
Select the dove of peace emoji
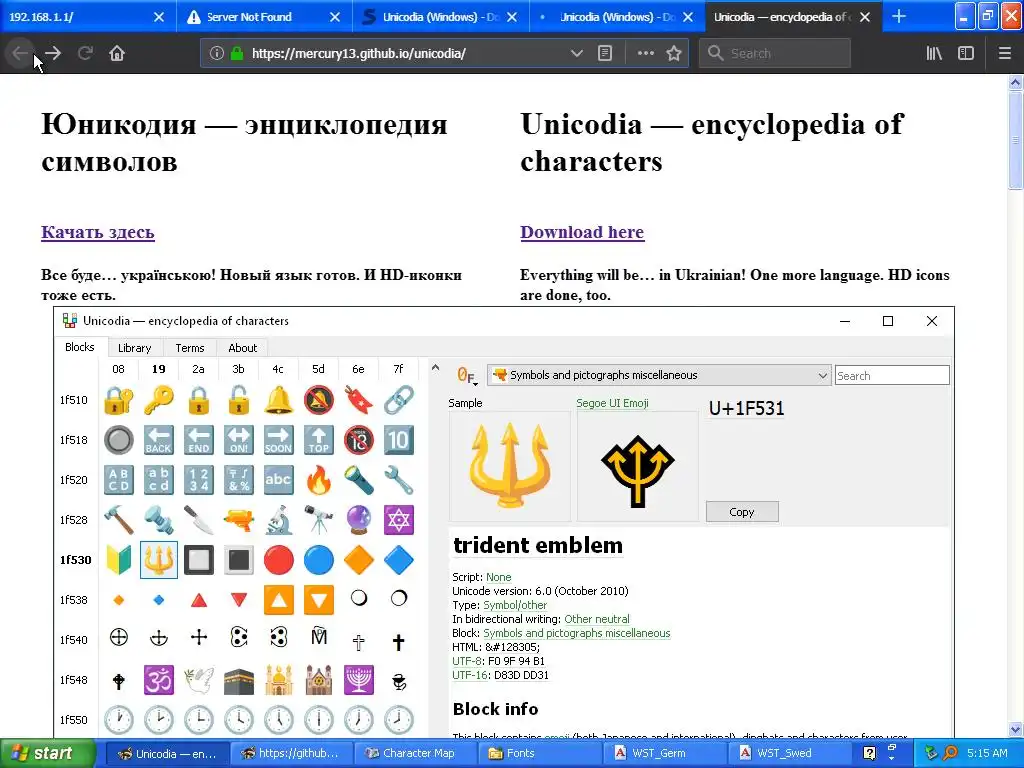199,680
